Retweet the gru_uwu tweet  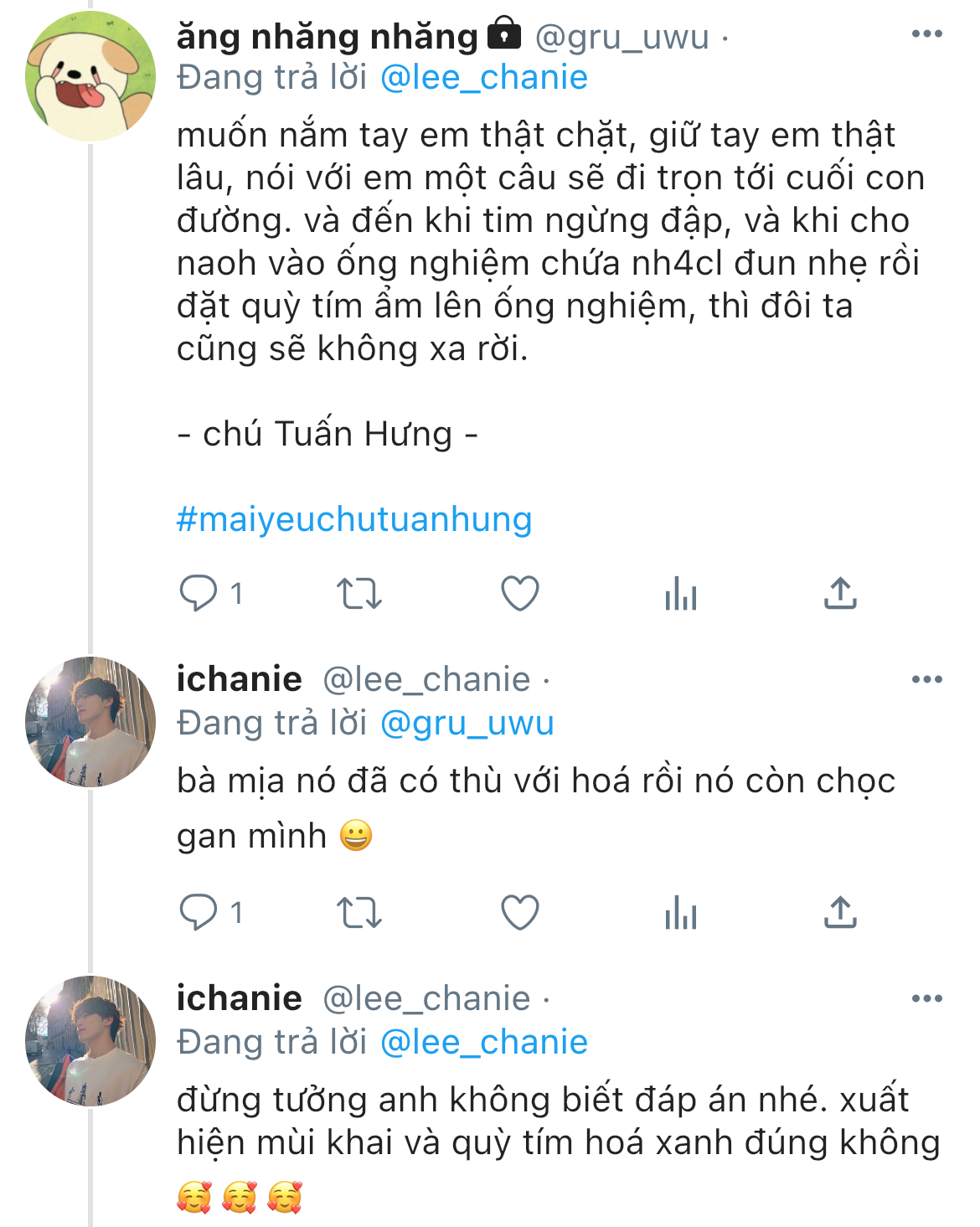pos(359,593)
